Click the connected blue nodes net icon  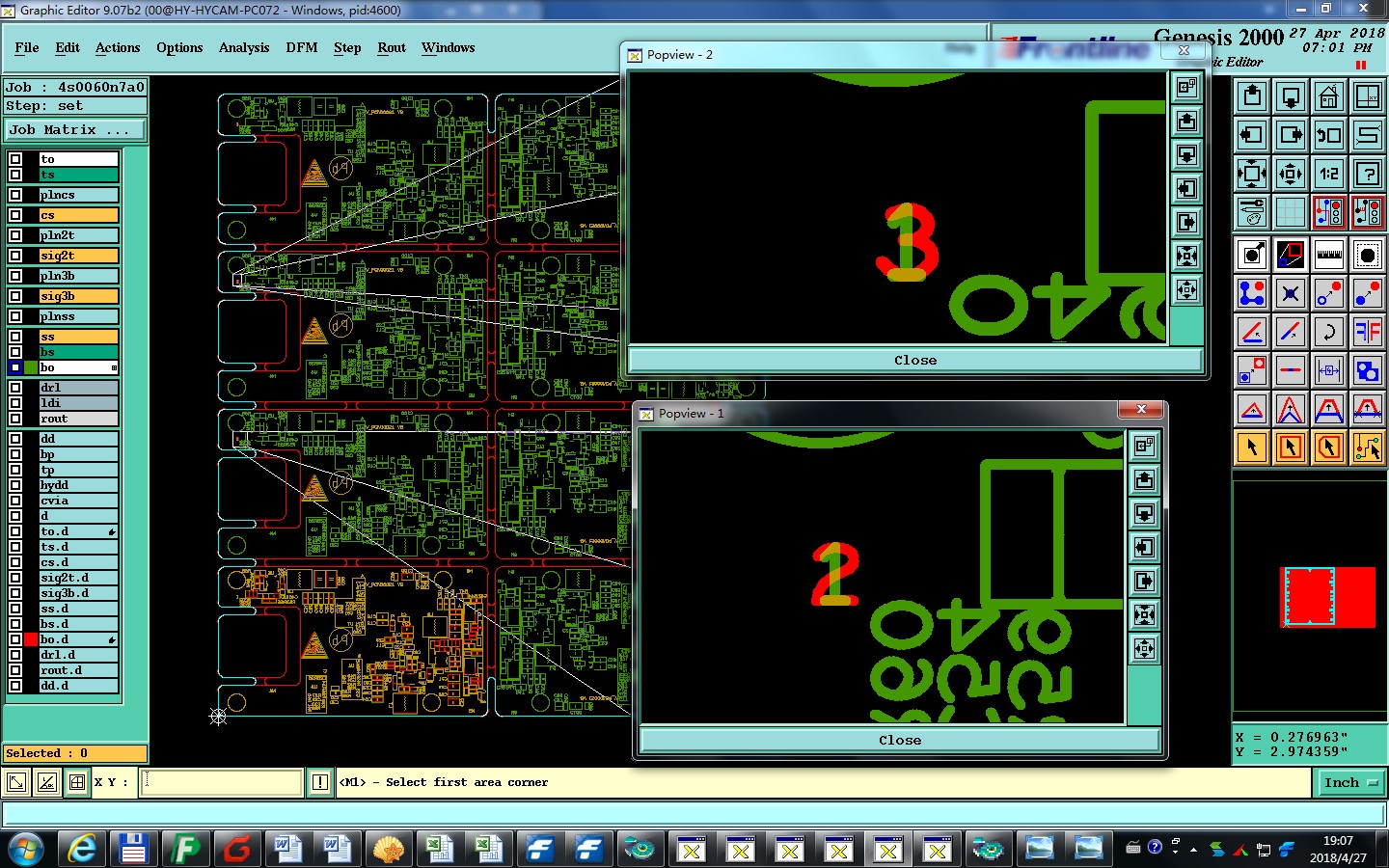pos(1252,293)
